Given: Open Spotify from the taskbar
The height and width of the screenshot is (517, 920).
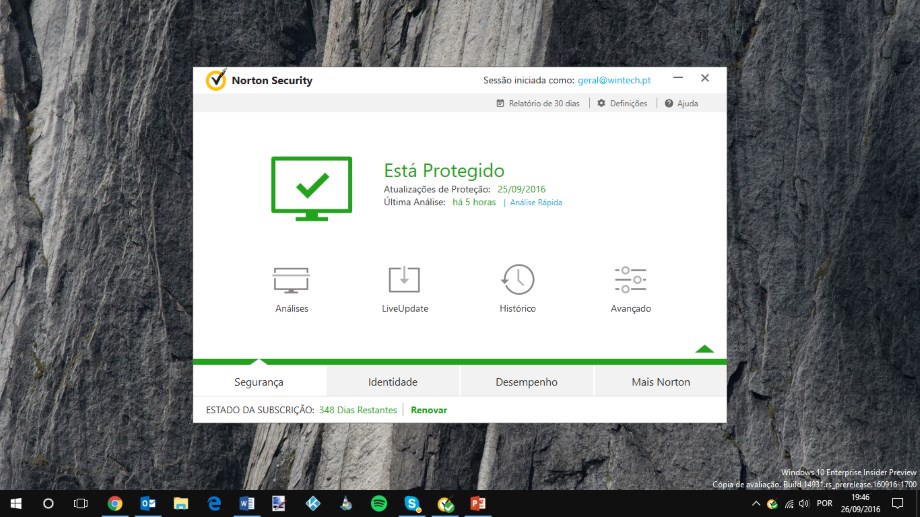Looking at the screenshot, I should (x=379, y=503).
